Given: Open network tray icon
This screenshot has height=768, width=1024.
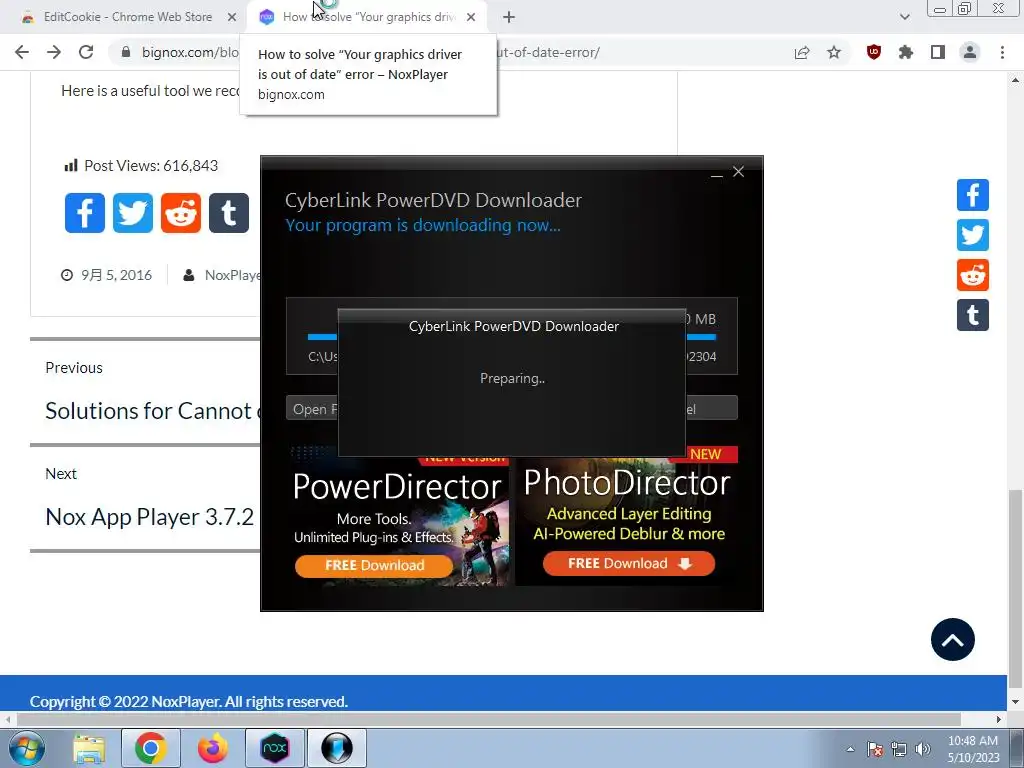Looking at the screenshot, I should (899, 749).
